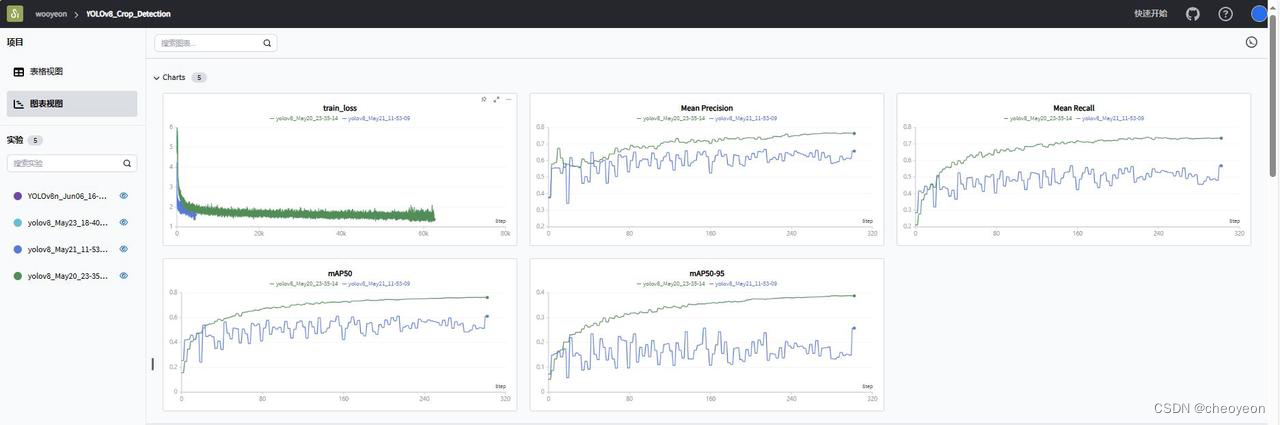This screenshot has height=425, width=1280.
Task: Open the help question mark icon
Action: click(x=1225, y=14)
